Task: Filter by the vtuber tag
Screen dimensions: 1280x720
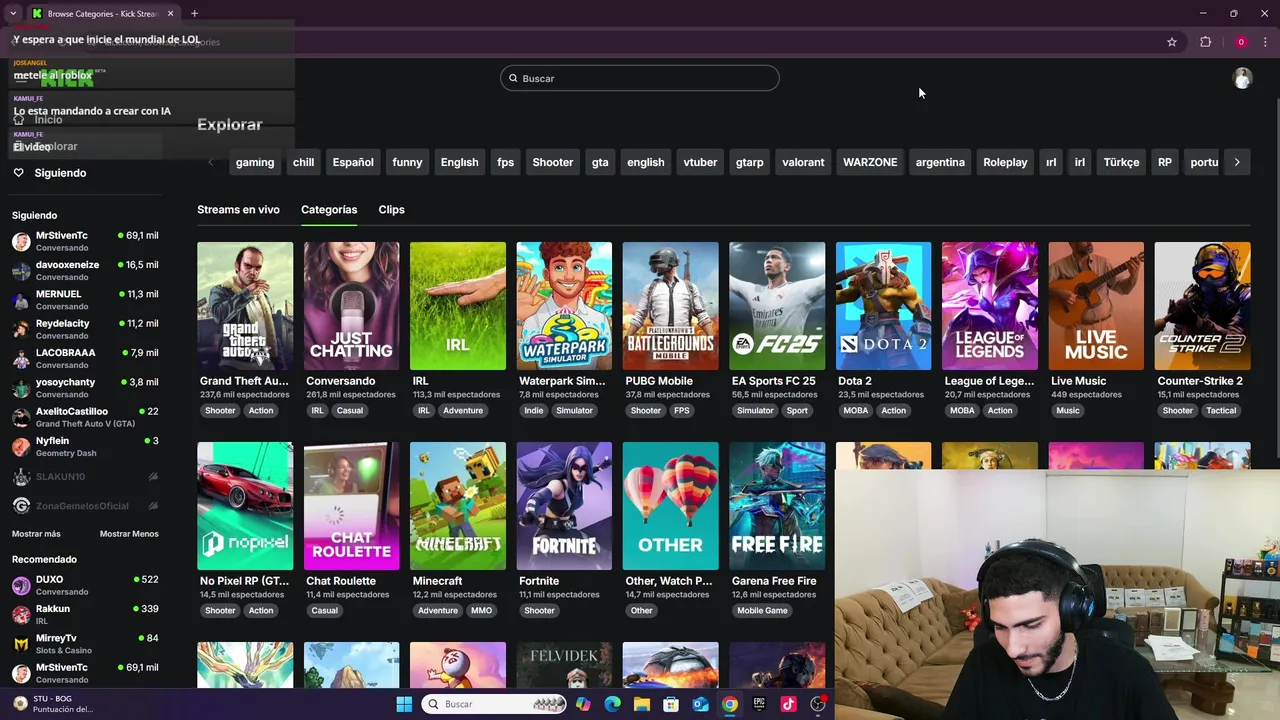Action: tap(700, 162)
